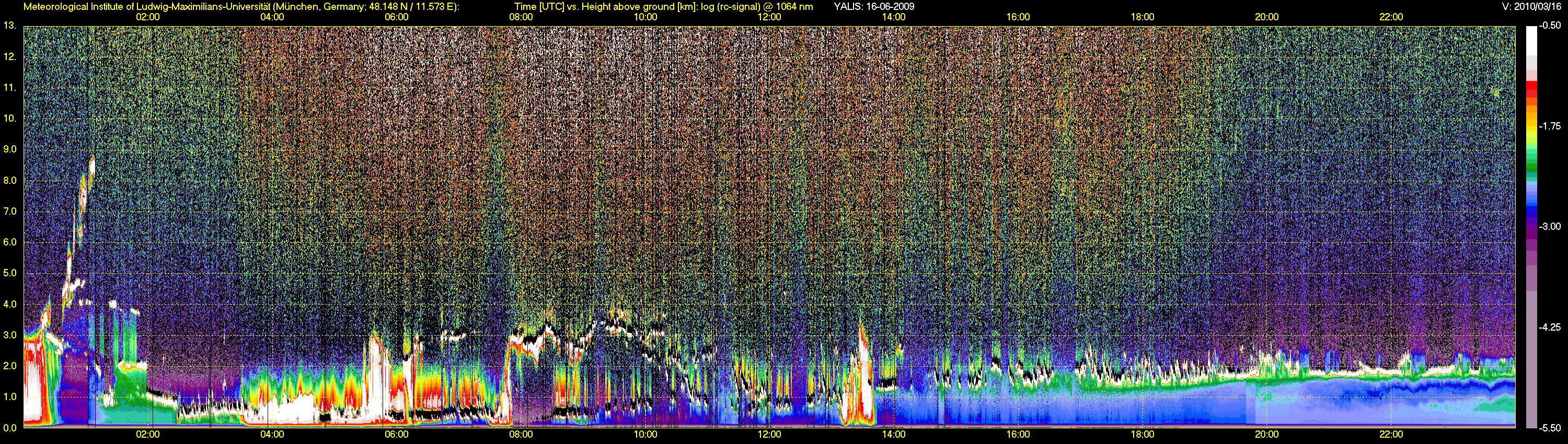
Task: Click the 5.0 height axis label
Action: click(x=9, y=273)
